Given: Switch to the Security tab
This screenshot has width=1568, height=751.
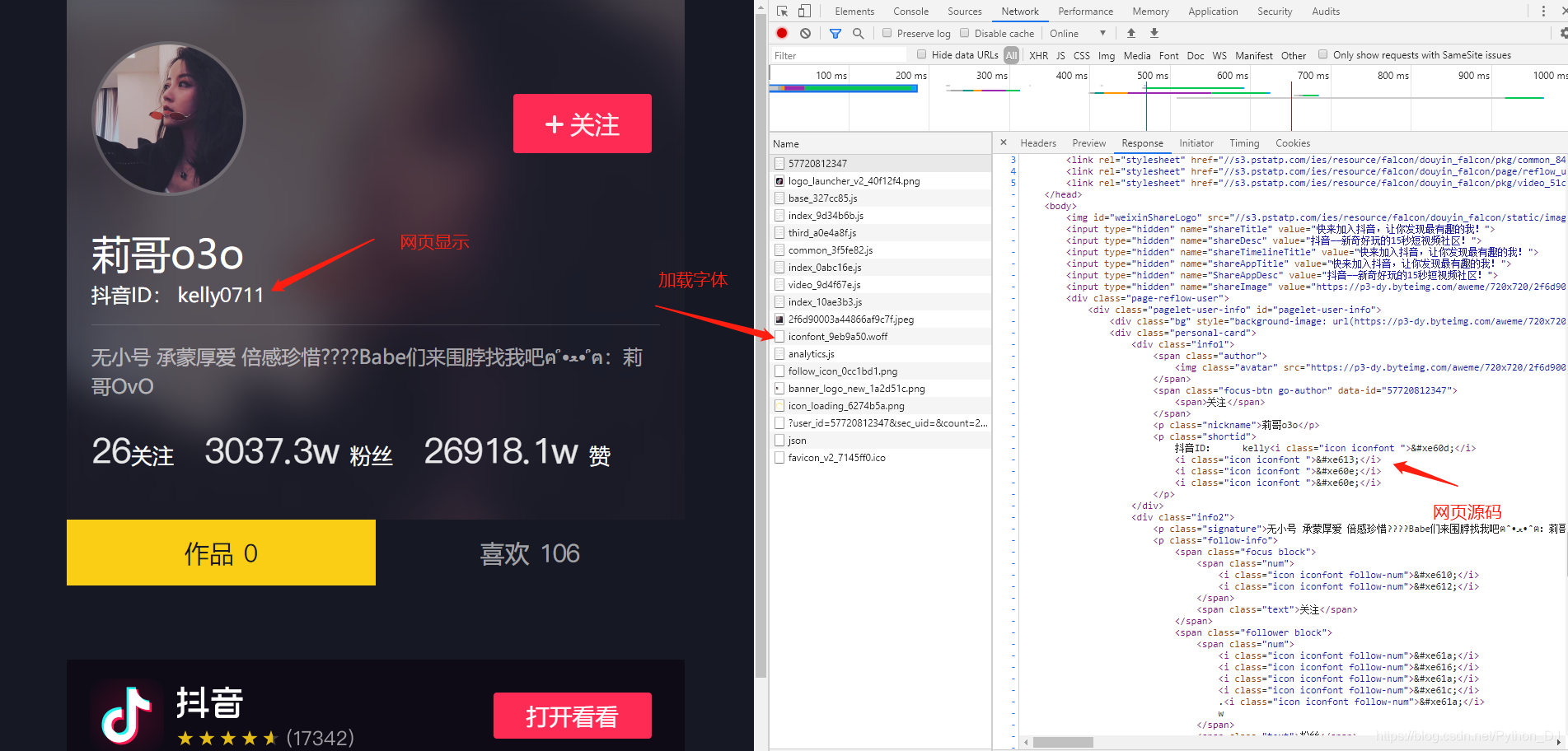Looking at the screenshot, I should [x=1275, y=11].
